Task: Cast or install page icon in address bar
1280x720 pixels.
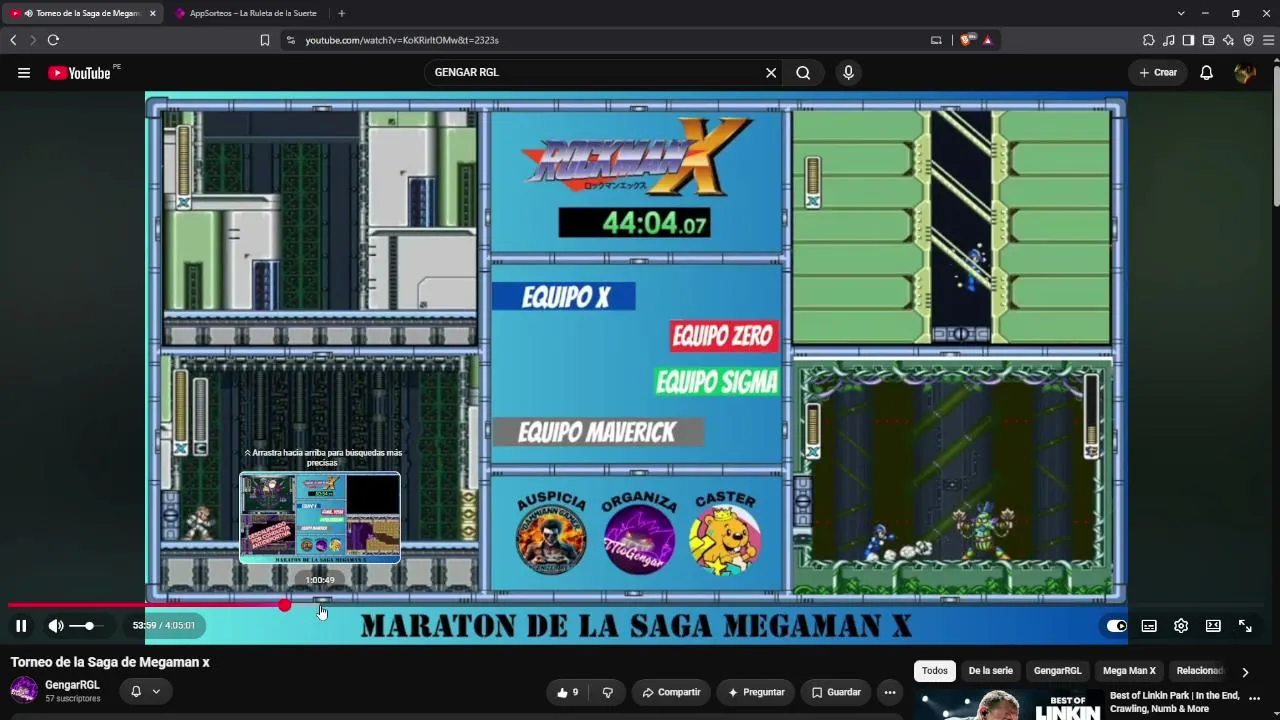Action: [936, 40]
